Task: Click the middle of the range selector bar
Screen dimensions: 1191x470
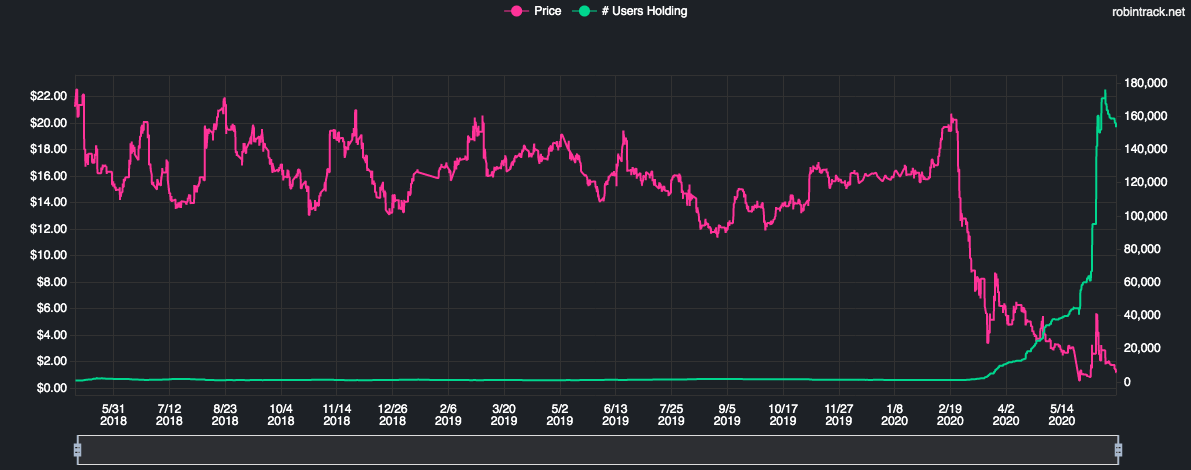Action: (x=598, y=450)
